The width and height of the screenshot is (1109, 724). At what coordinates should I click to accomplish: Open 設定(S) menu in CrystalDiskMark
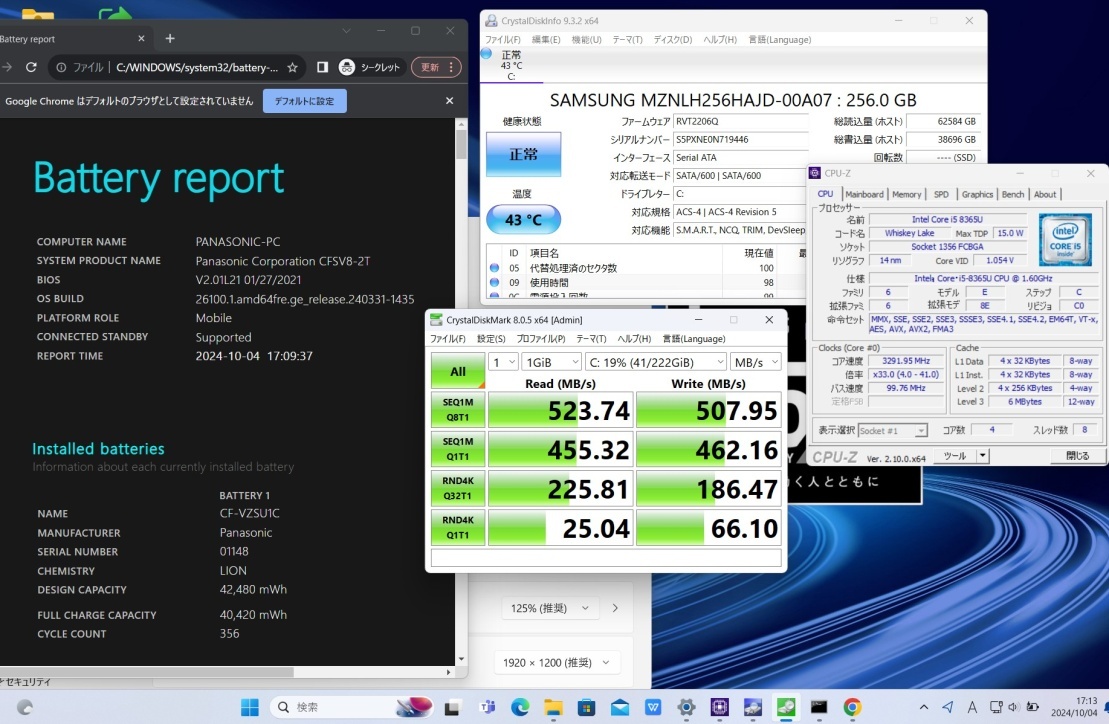pos(491,339)
